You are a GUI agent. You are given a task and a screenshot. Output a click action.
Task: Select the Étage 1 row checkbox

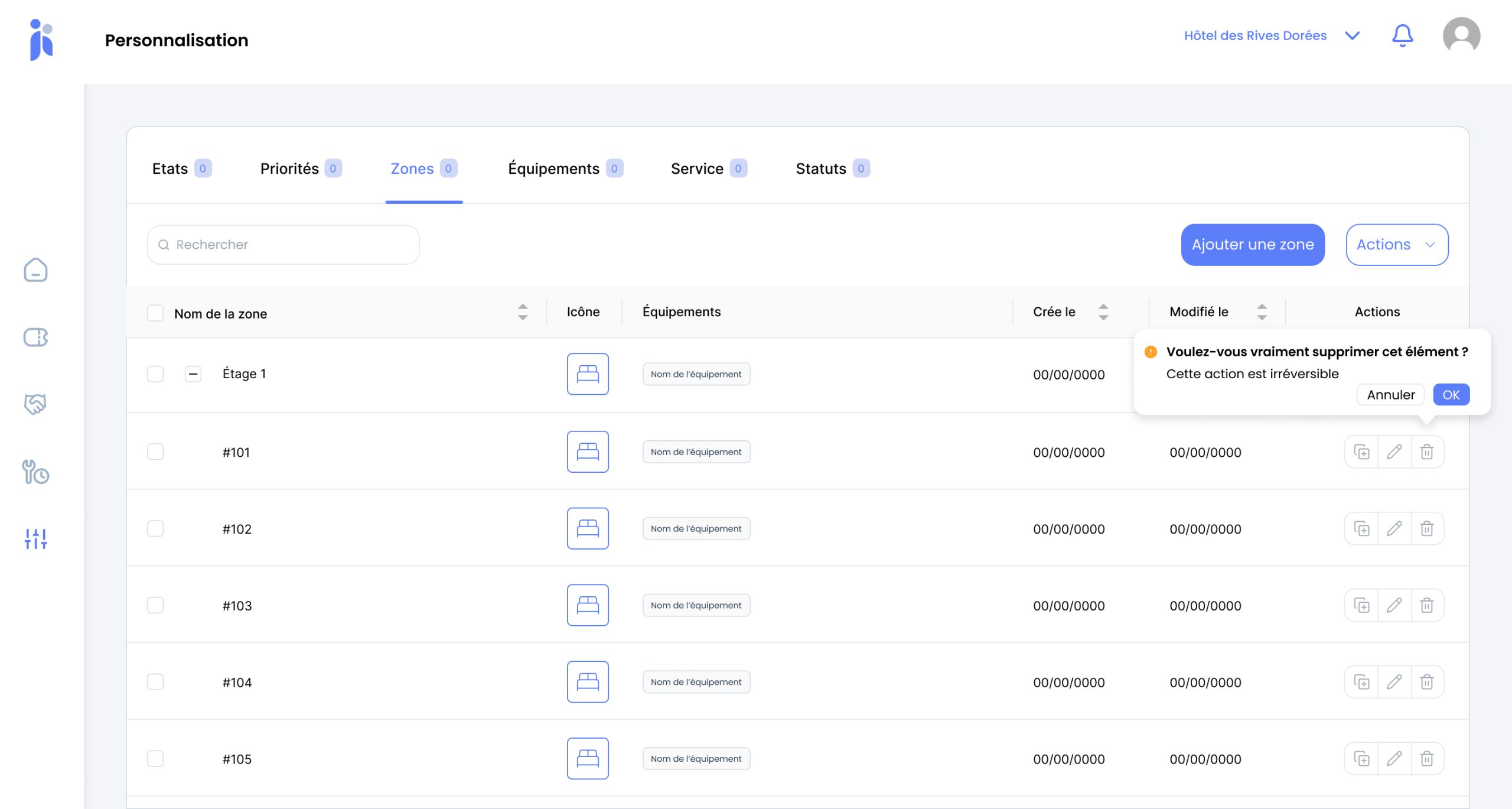point(155,374)
